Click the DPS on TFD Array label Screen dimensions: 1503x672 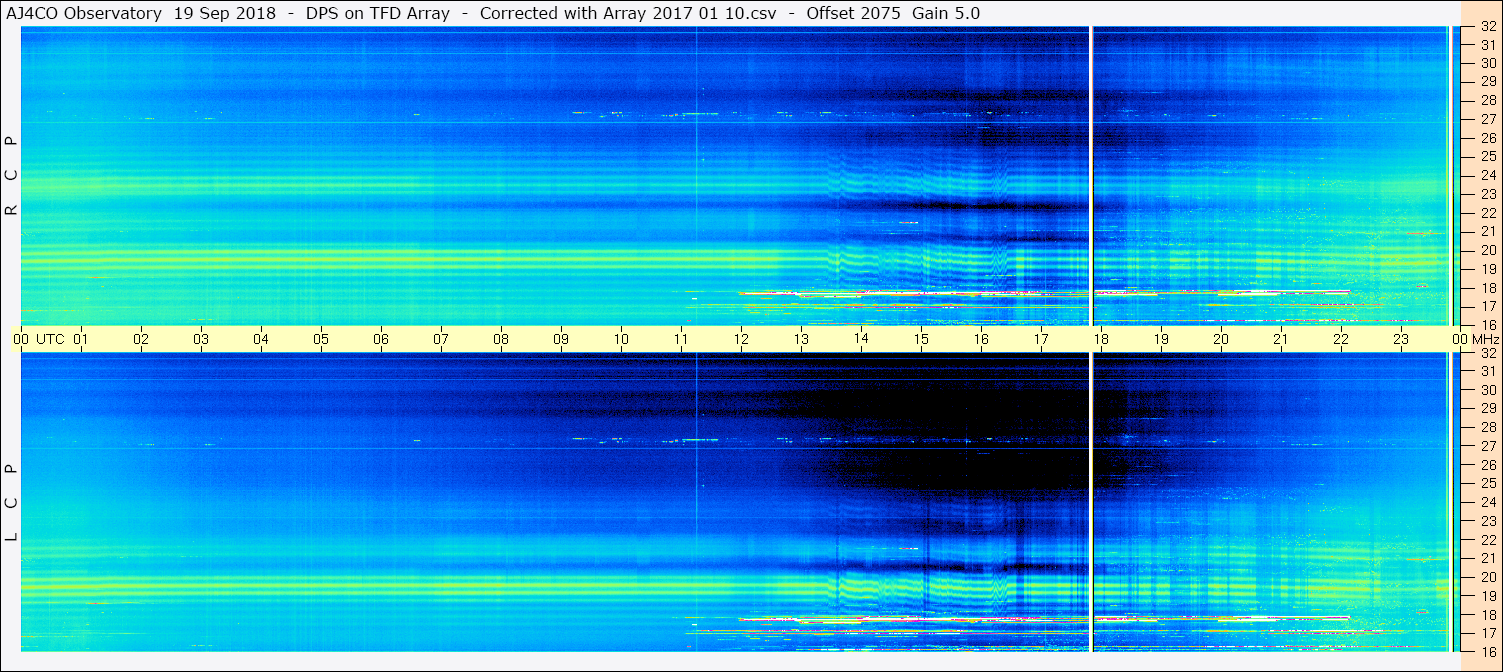pyautogui.click(x=378, y=13)
